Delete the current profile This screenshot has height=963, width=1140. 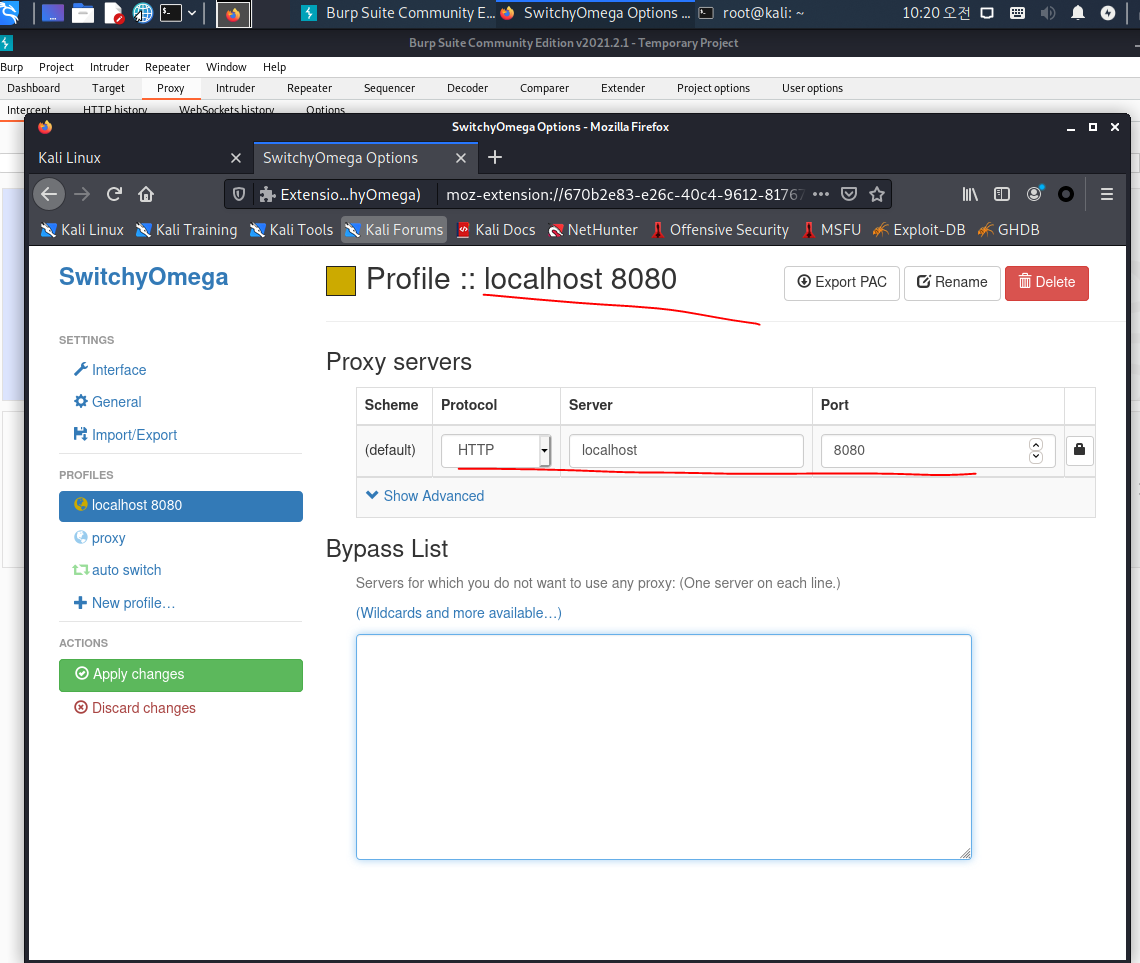pyautogui.click(x=1047, y=283)
